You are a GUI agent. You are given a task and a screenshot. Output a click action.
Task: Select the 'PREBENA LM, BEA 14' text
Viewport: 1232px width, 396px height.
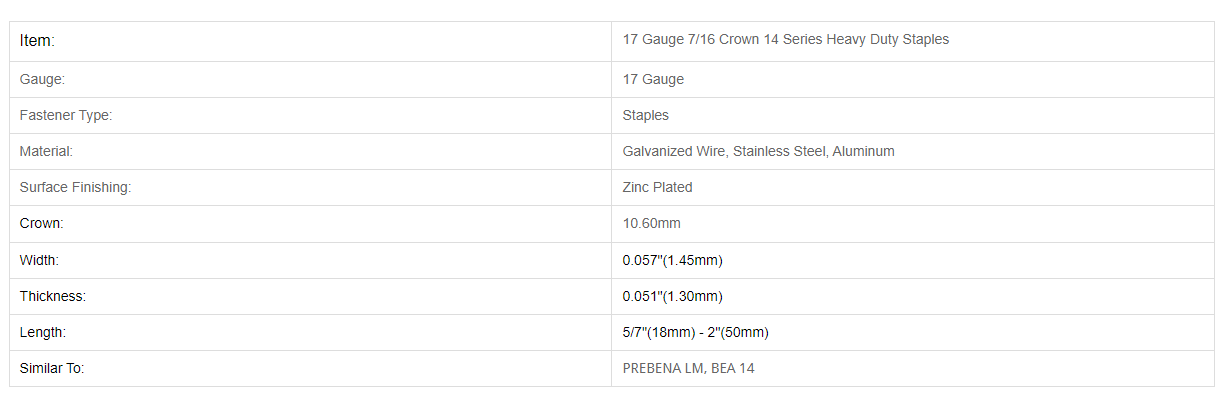[689, 368]
